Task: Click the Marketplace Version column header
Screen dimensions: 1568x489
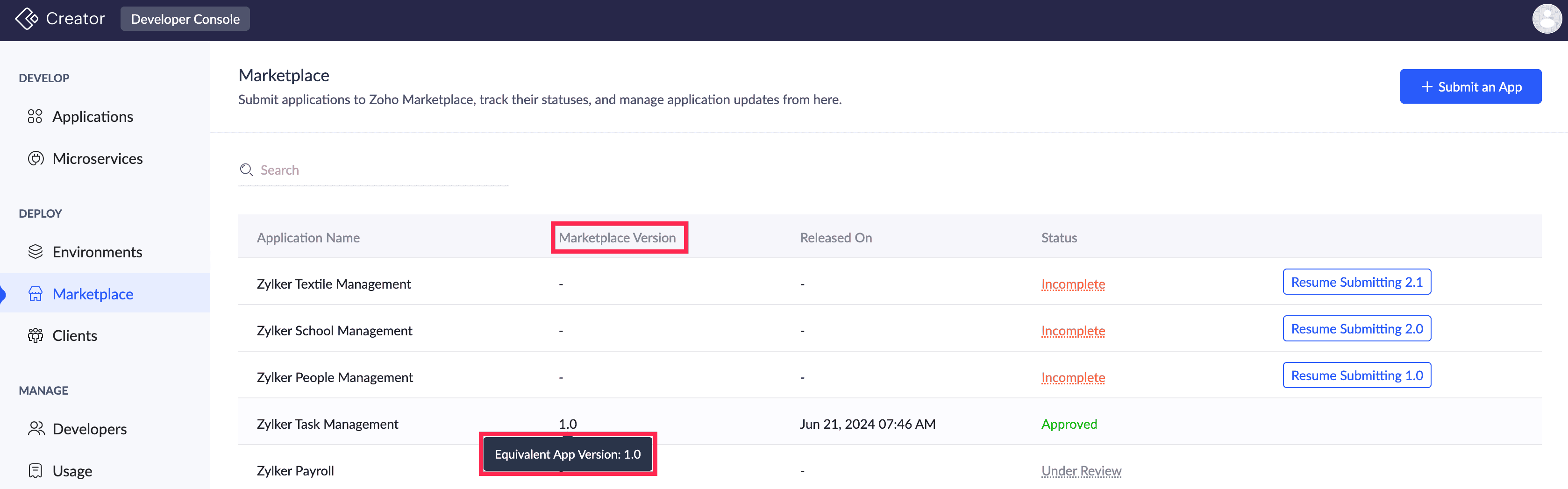Action: (617, 238)
